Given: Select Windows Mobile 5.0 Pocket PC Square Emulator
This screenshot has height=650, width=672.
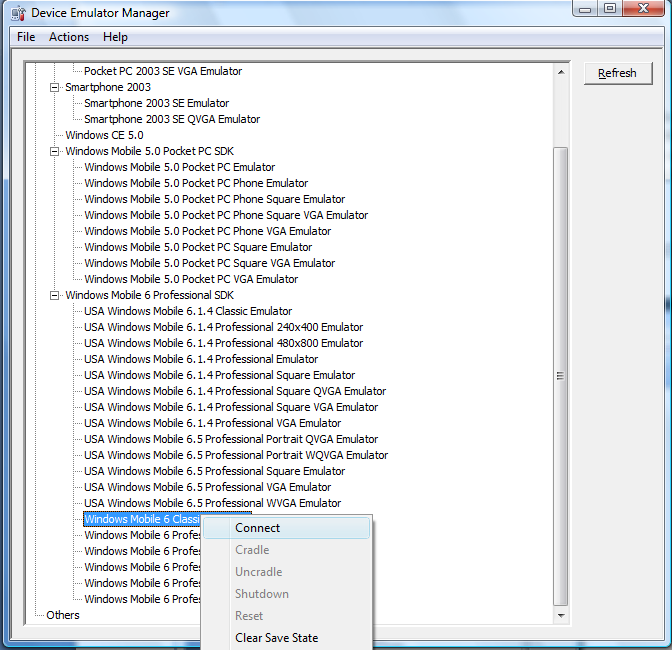Looking at the screenshot, I should pos(198,247).
